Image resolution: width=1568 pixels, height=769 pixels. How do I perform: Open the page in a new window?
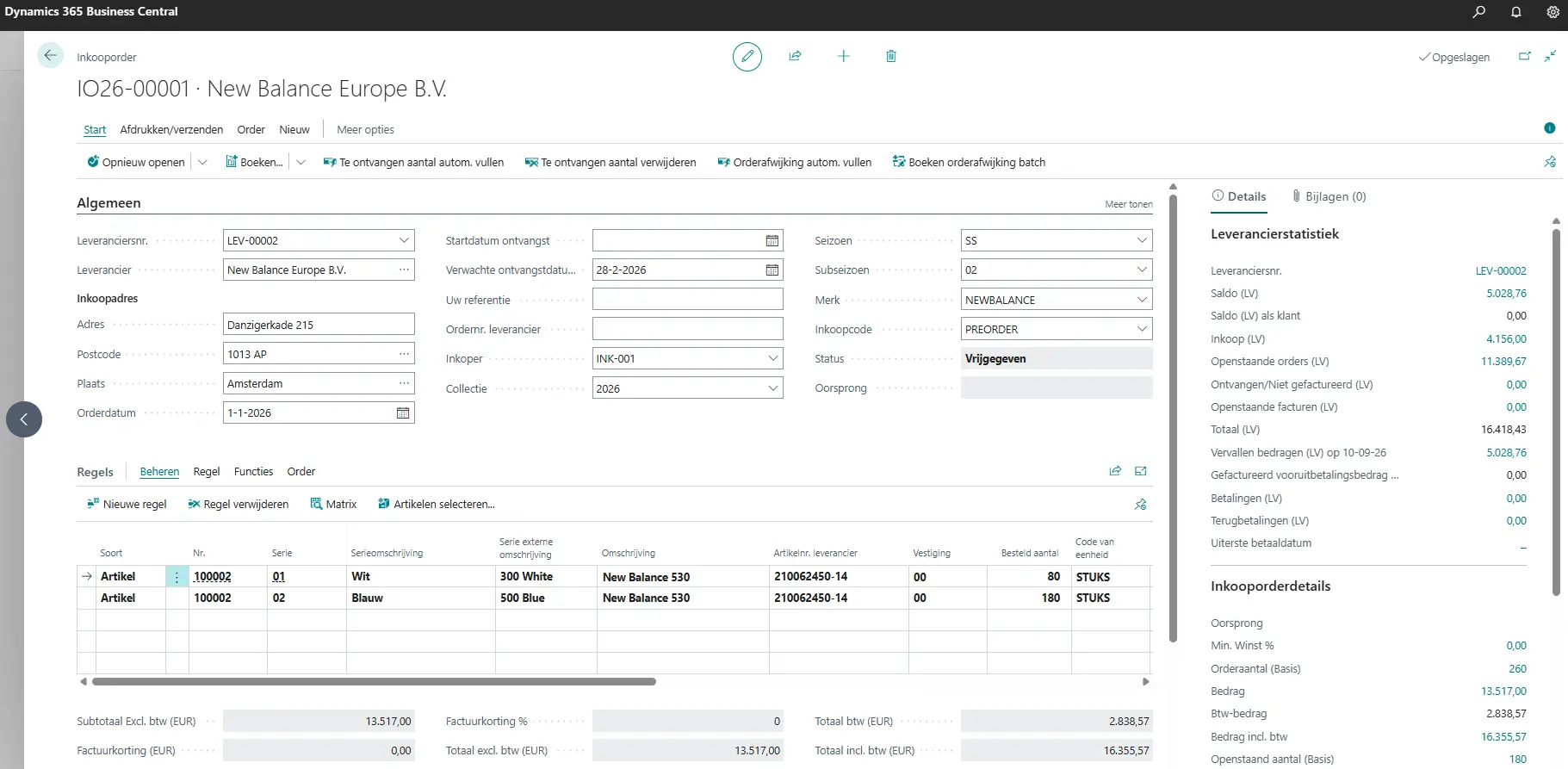pyautogui.click(x=1525, y=57)
